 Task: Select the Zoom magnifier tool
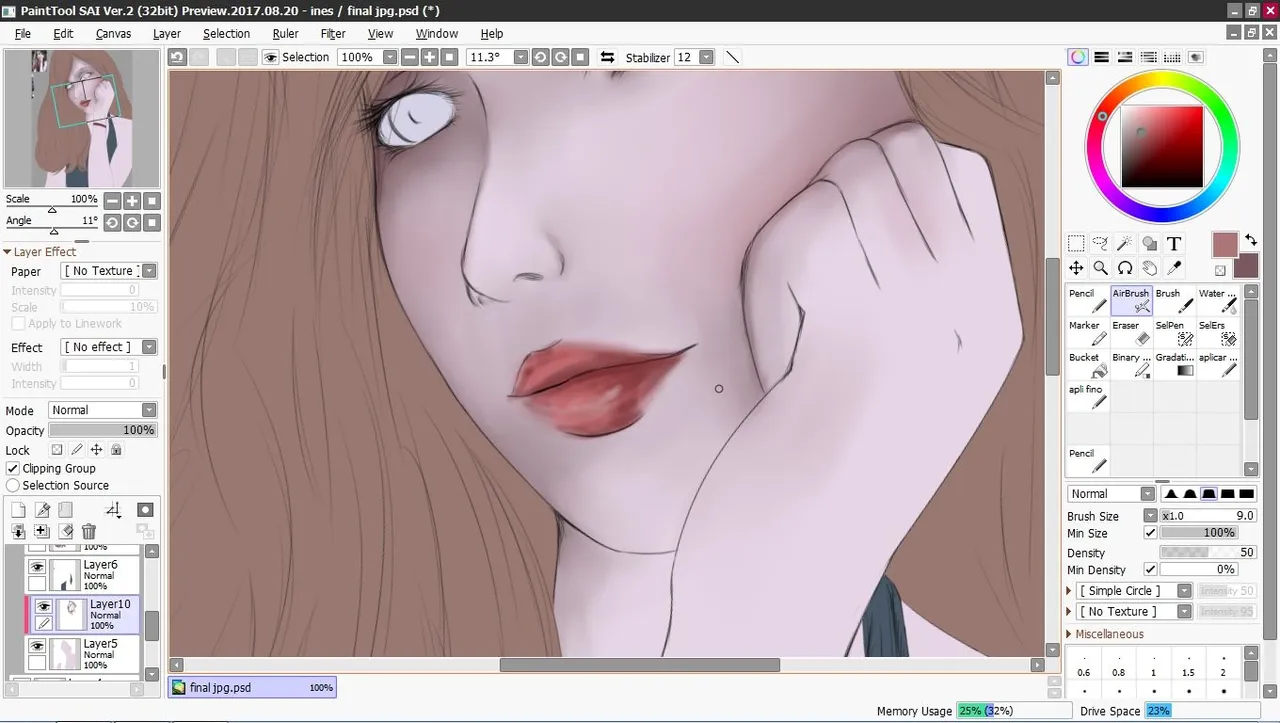tap(1100, 268)
